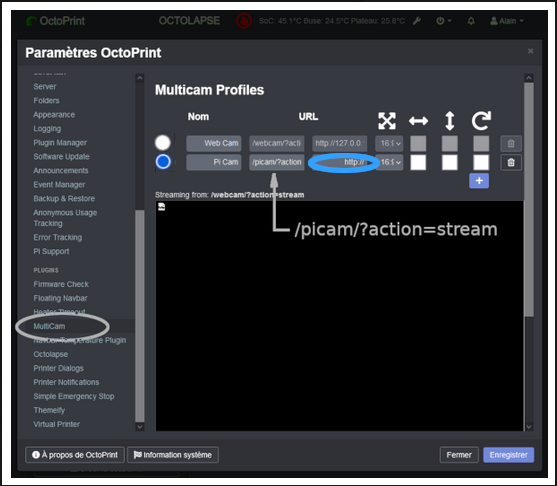Screen dimensions: 557x486
Task: Select Printer Notifications plugin settings
Action: click(66, 382)
